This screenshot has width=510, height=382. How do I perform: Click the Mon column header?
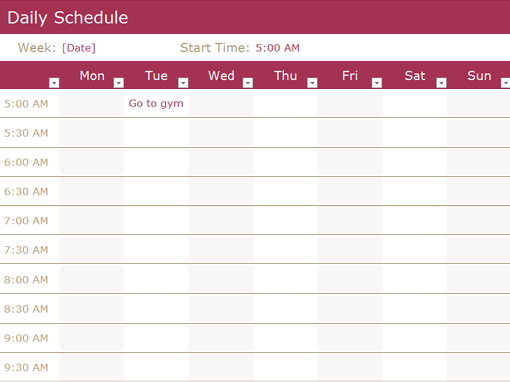(92, 76)
